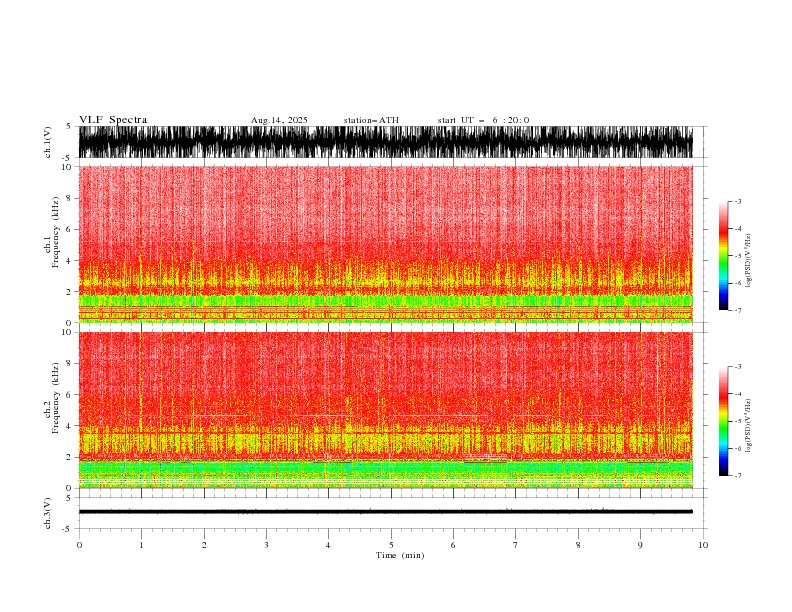Click the time axis tick label '10'
The image size is (792, 612).
(703, 545)
